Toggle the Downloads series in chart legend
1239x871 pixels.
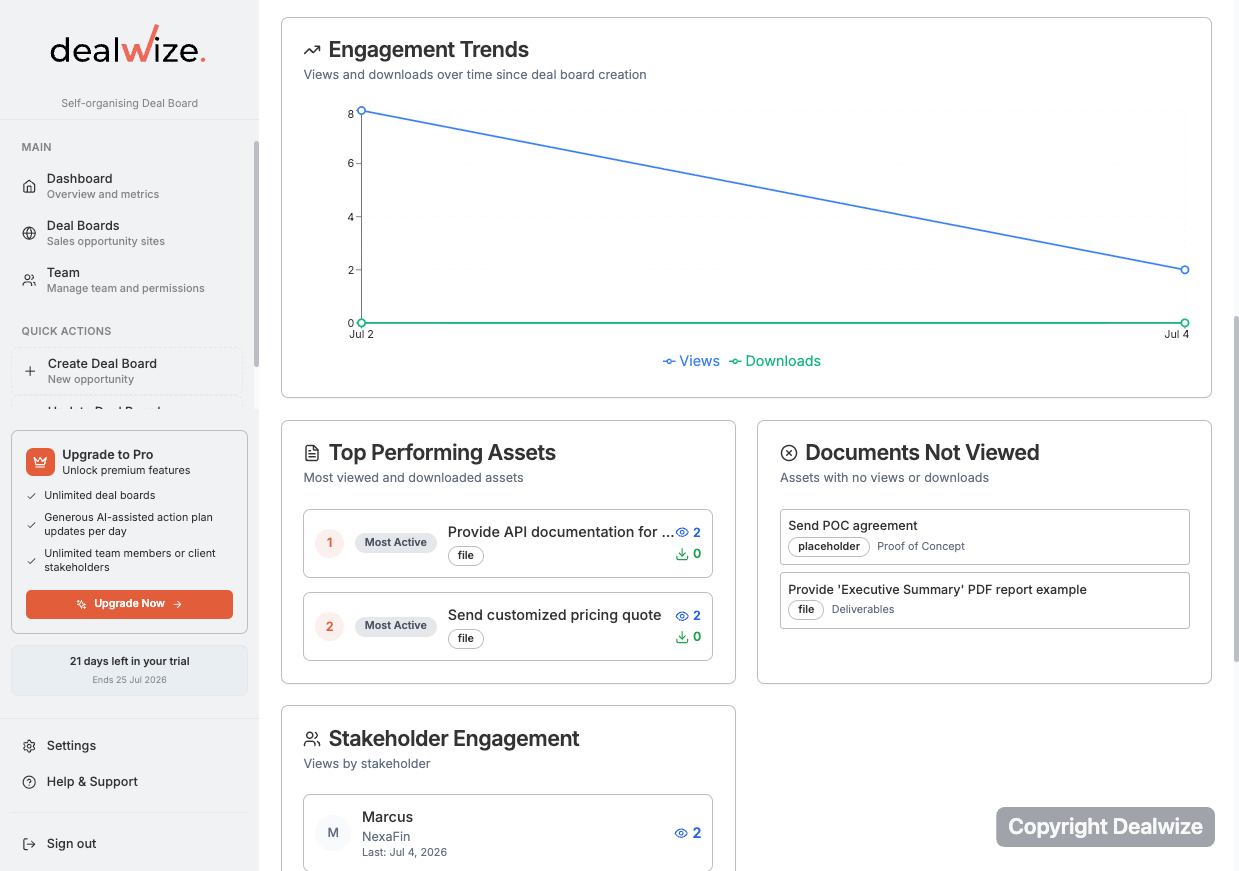(x=775, y=361)
